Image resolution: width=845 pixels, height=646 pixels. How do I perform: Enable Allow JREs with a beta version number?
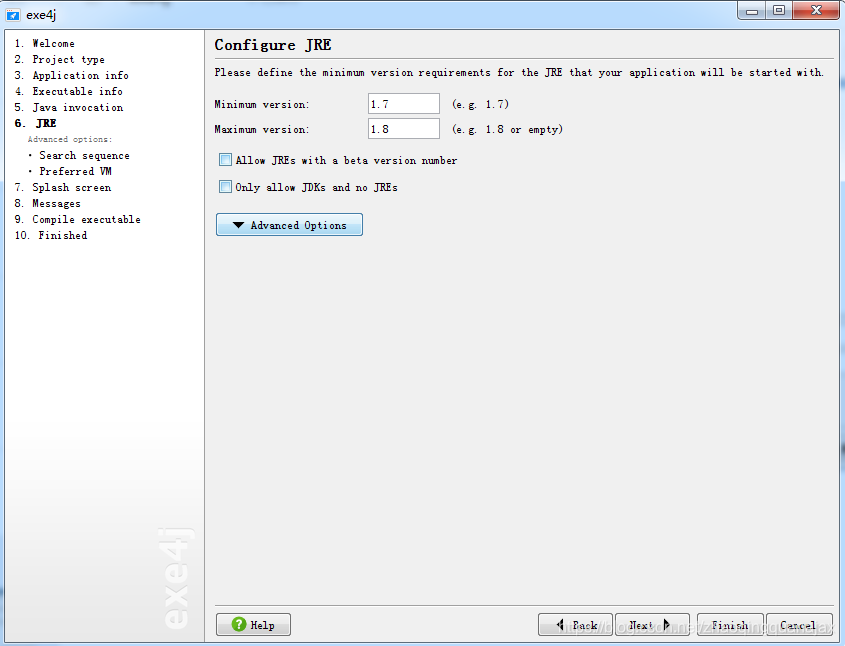click(225, 159)
